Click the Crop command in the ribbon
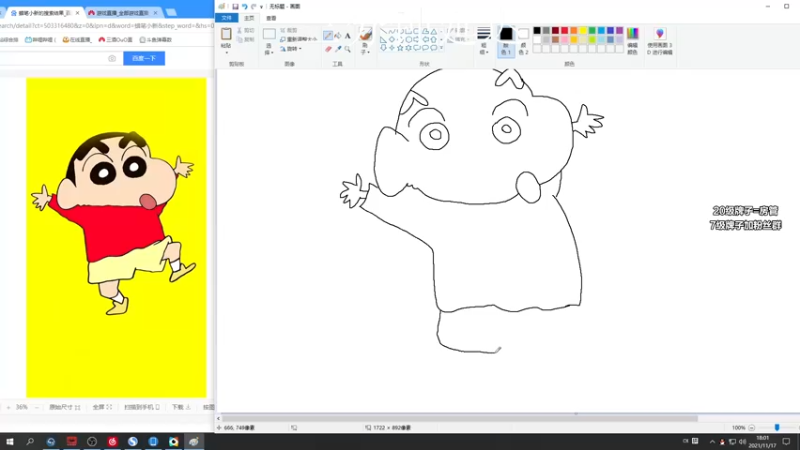This screenshot has width=800, height=450. pos(289,31)
